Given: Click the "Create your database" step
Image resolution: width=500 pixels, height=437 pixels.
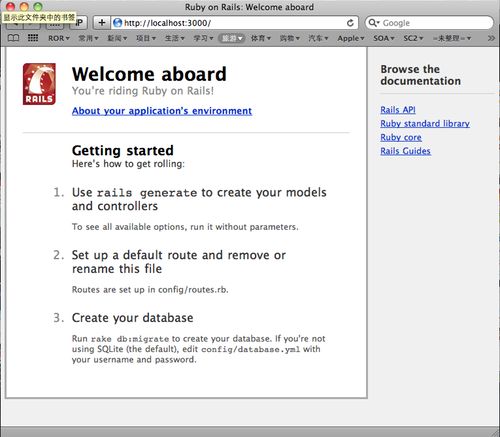Looking at the screenshot, I should [132, 318].
